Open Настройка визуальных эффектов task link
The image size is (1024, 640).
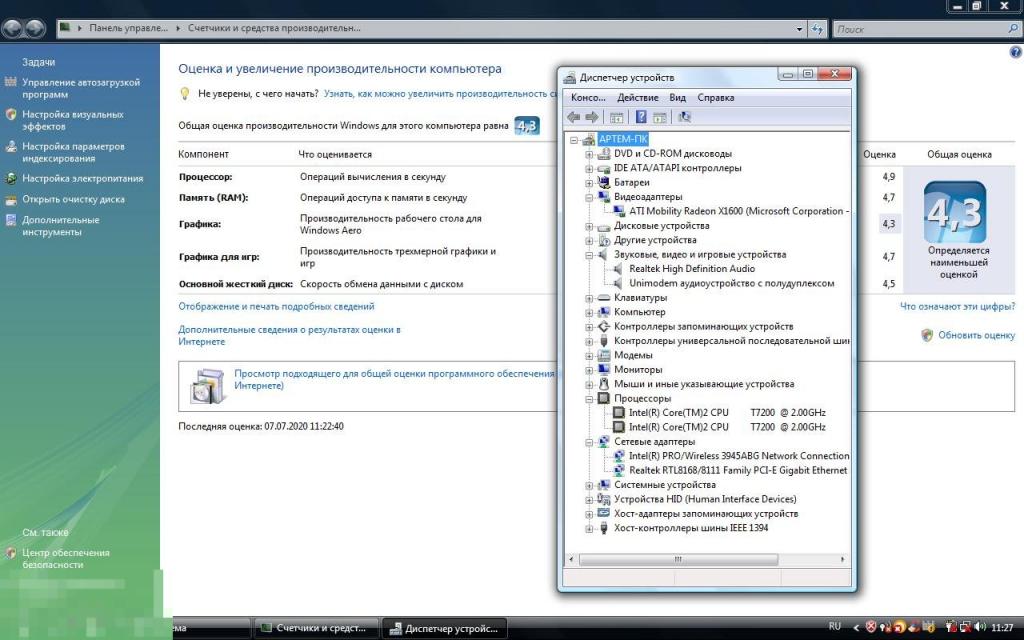pos(72,120)
